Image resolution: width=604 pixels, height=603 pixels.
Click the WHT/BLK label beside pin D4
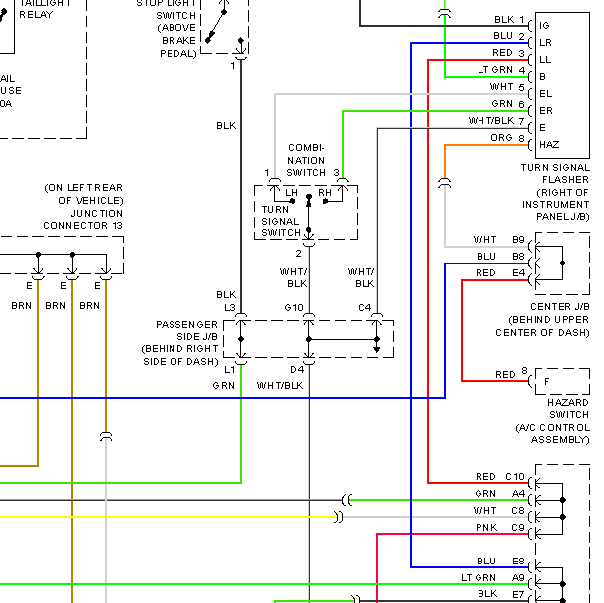[x=280, y=386]
